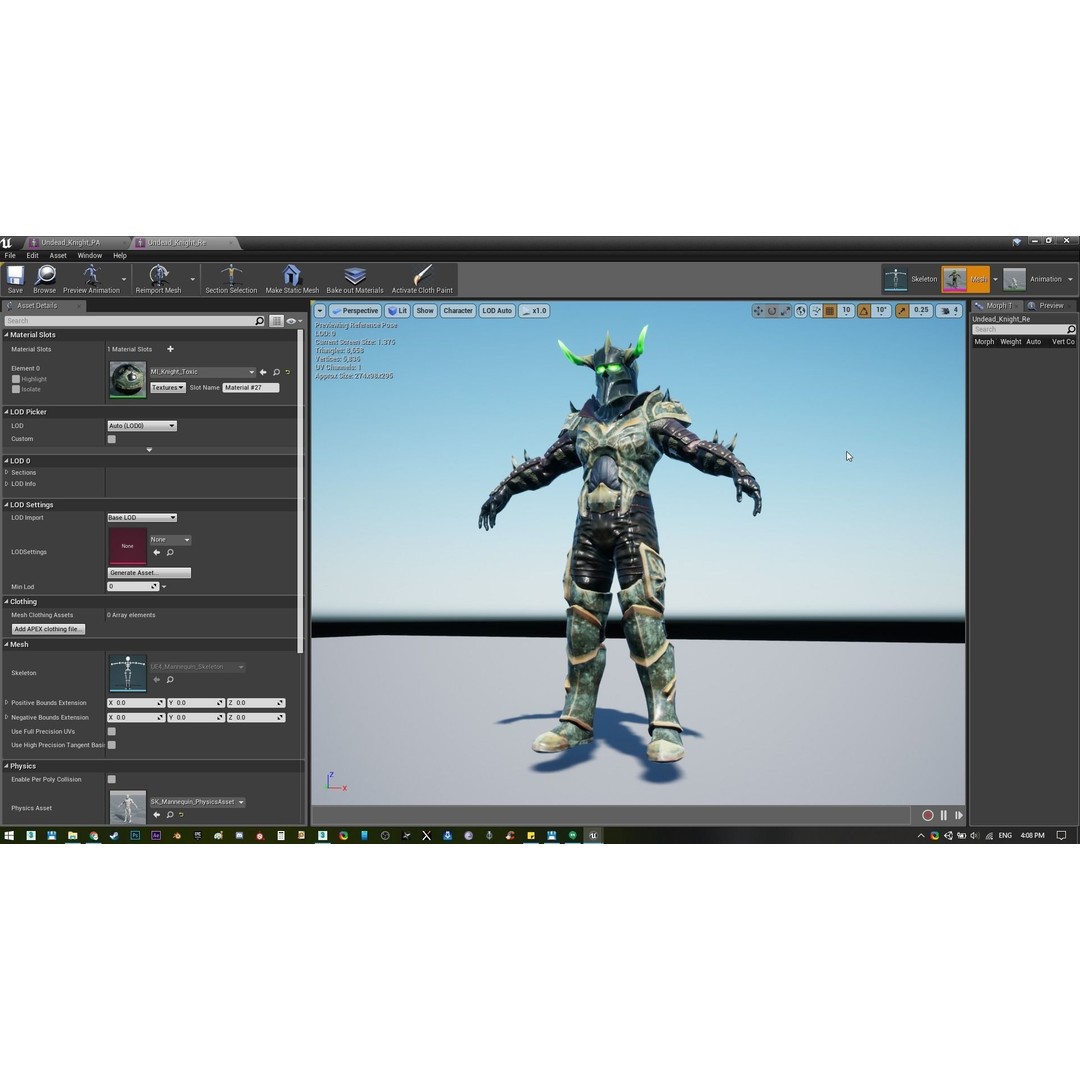Image resolution: width=1080 pixels, height=1080 pixels.
Task: Click the record button in viewport
Action: [928, 816]
